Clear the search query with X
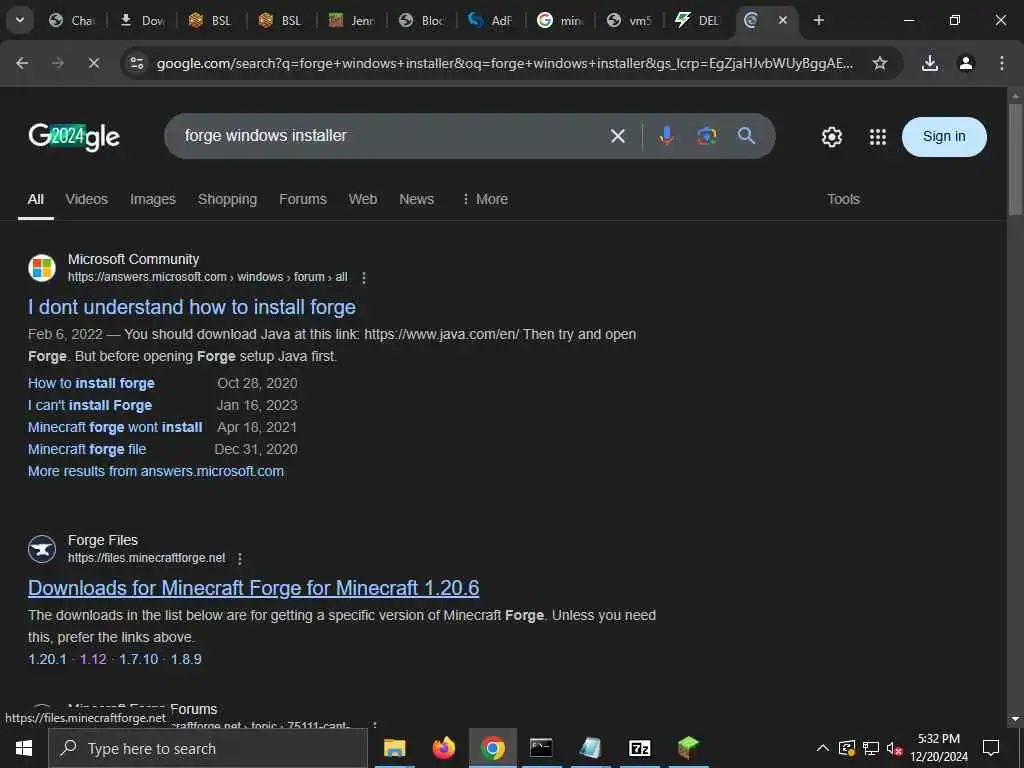1024x768 pixels. [618, 136]
